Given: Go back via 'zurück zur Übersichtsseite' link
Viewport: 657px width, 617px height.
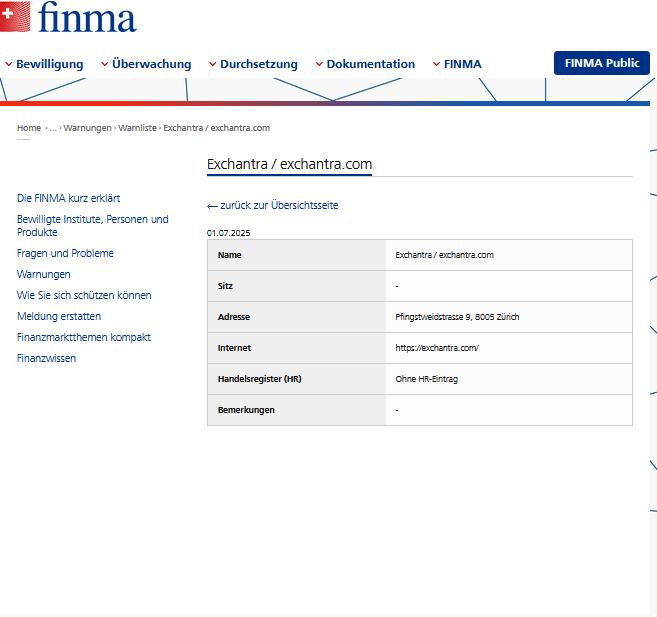Looking at the screenshot, I should click(x=273, y=206).
